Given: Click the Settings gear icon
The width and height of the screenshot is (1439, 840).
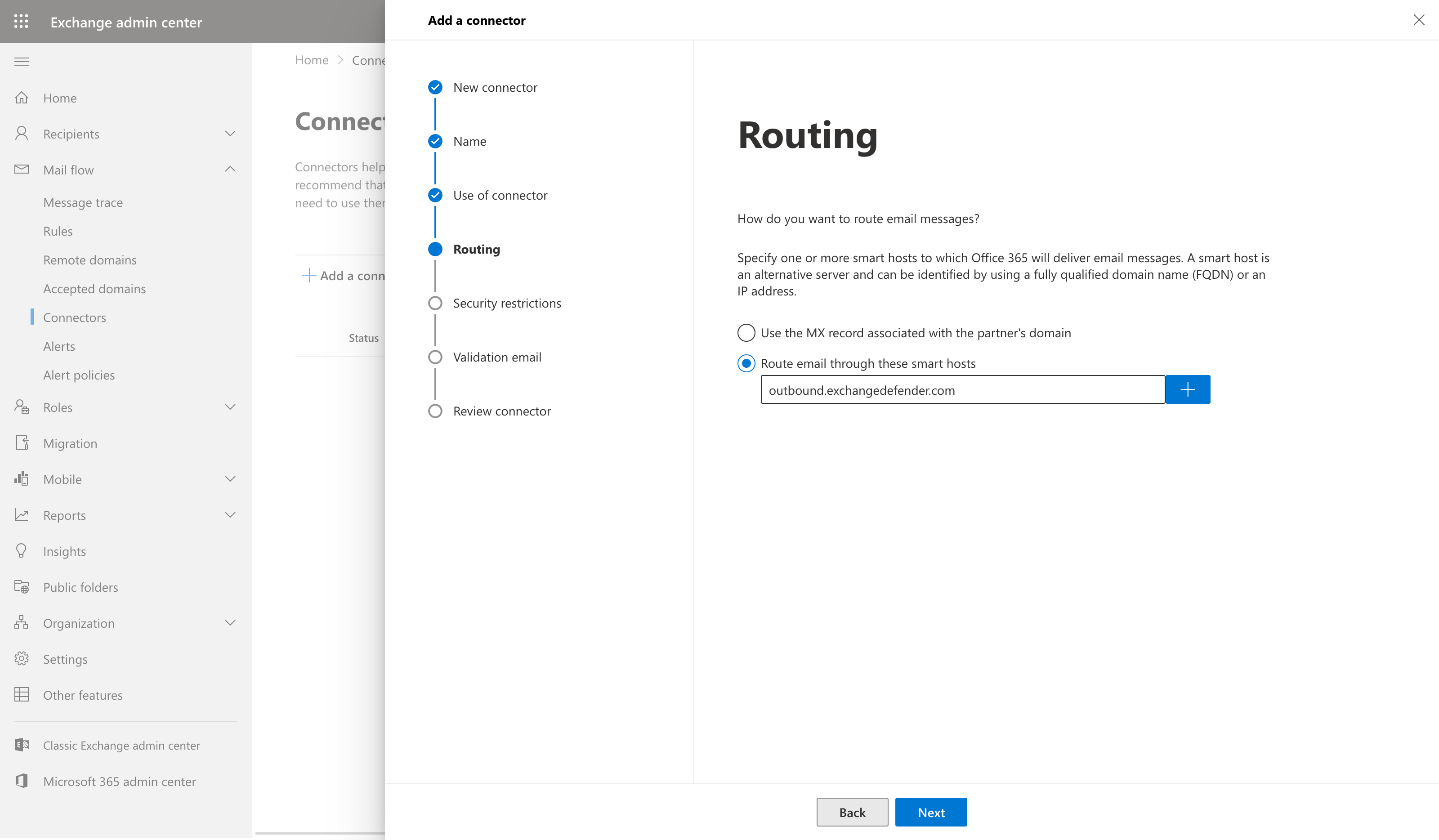Looking at the screenshot, I should click(x=21, y=658).
